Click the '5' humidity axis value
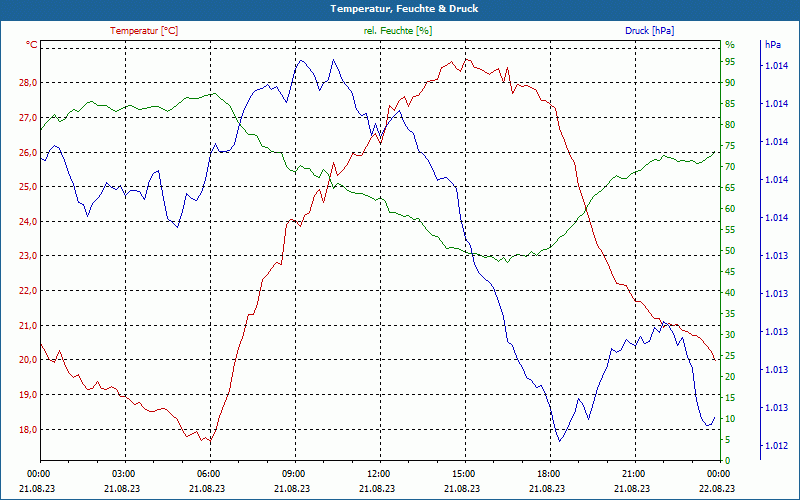 coord(728,439)
